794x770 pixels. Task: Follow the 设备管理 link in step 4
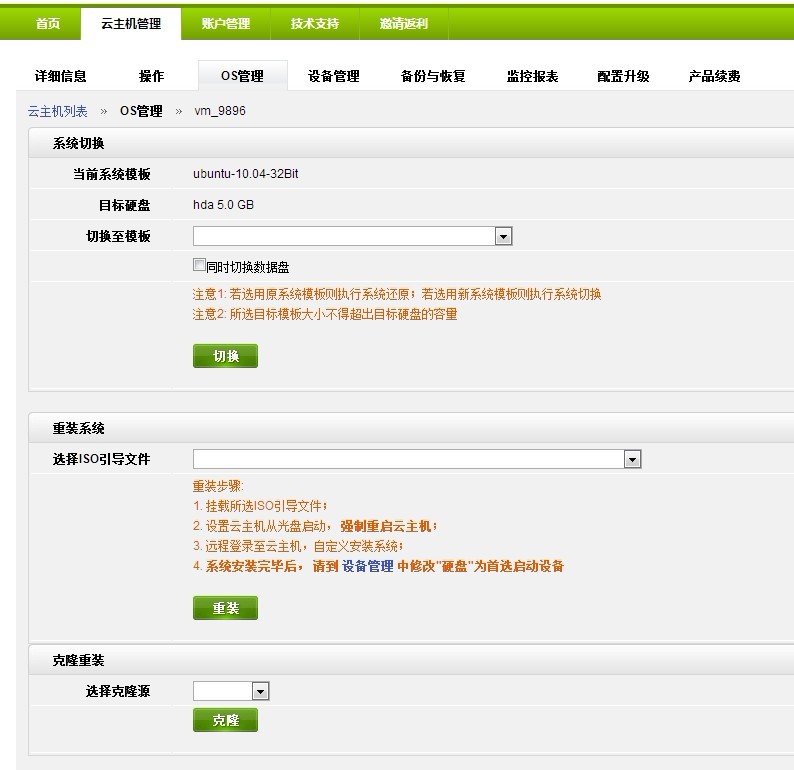pyautogui.click(x=368, y=566)
